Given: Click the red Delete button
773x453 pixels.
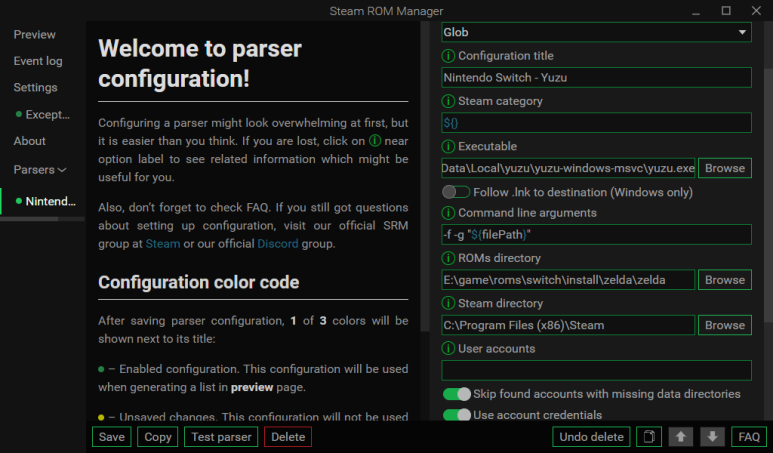Looking at the screenshot, I should pos(288,437).
